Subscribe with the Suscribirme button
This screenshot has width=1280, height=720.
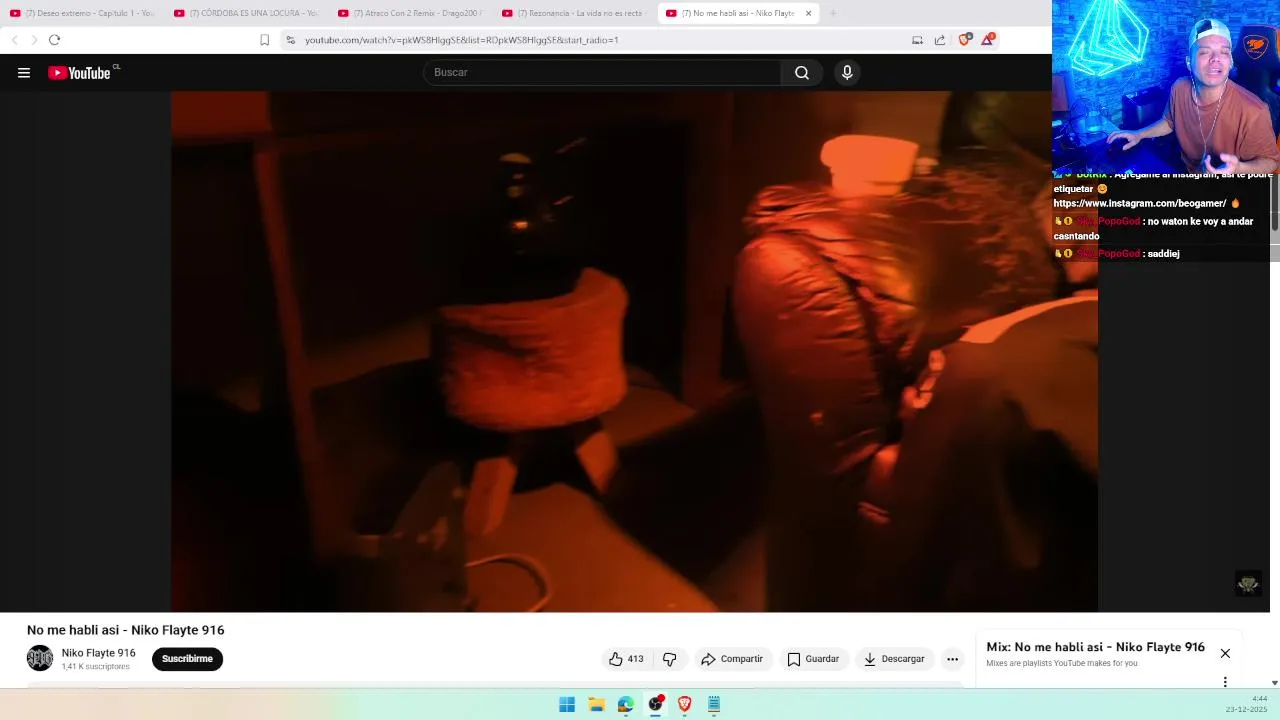(187, 659)
